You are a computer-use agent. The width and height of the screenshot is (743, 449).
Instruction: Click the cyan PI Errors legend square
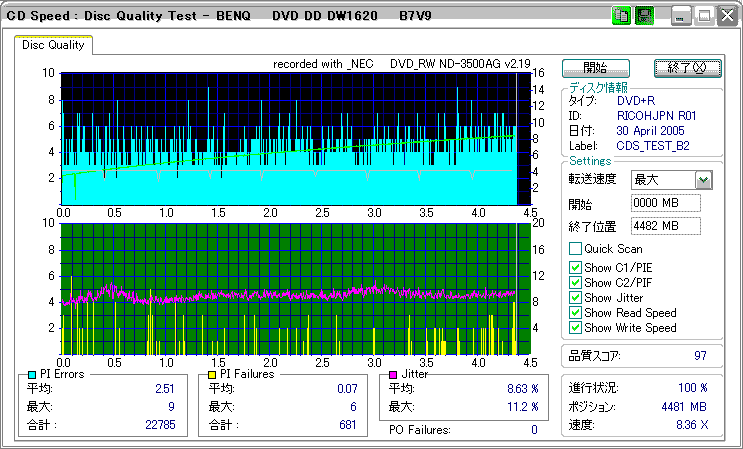pos(31,374)
